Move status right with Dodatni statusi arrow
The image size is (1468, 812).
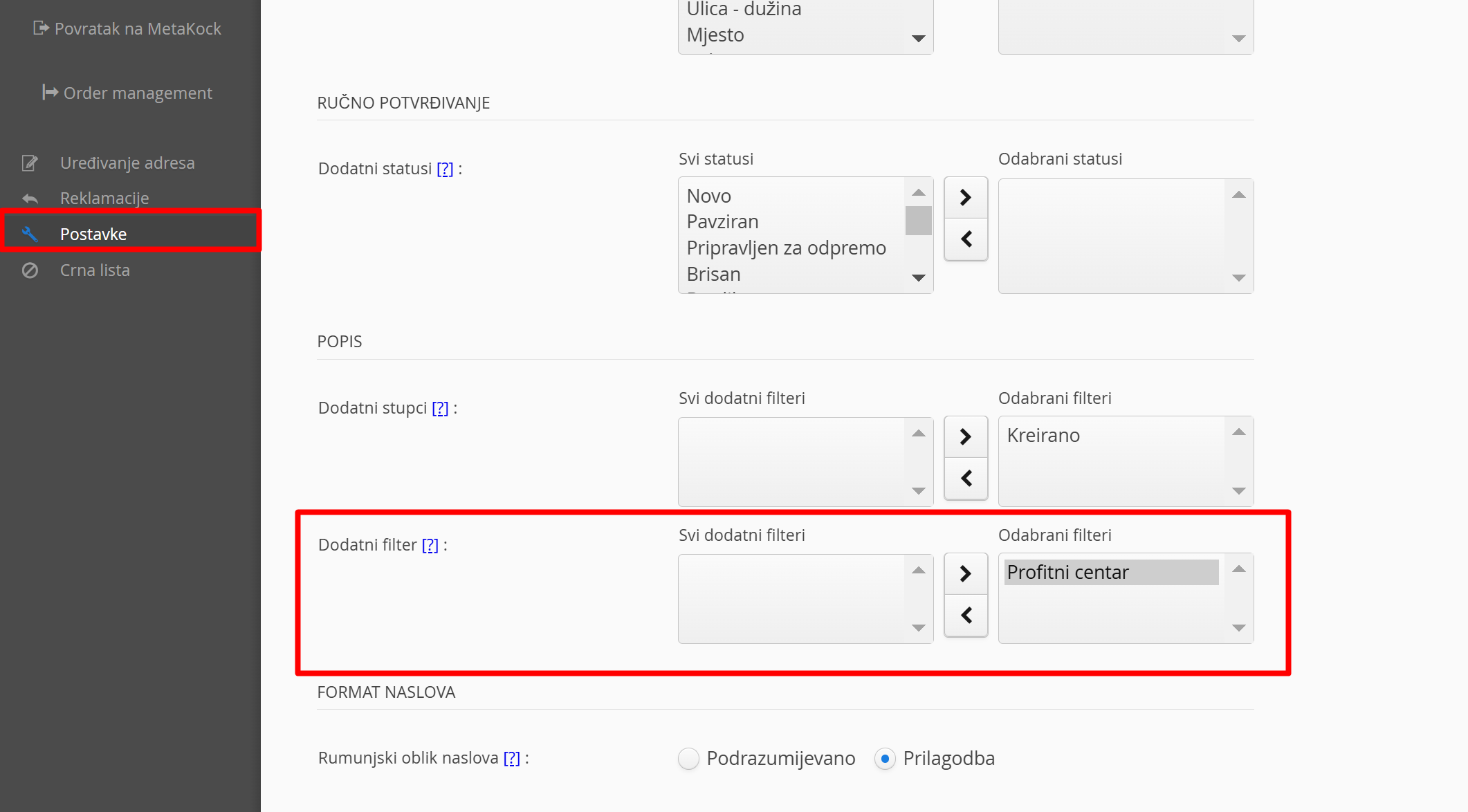966,198
